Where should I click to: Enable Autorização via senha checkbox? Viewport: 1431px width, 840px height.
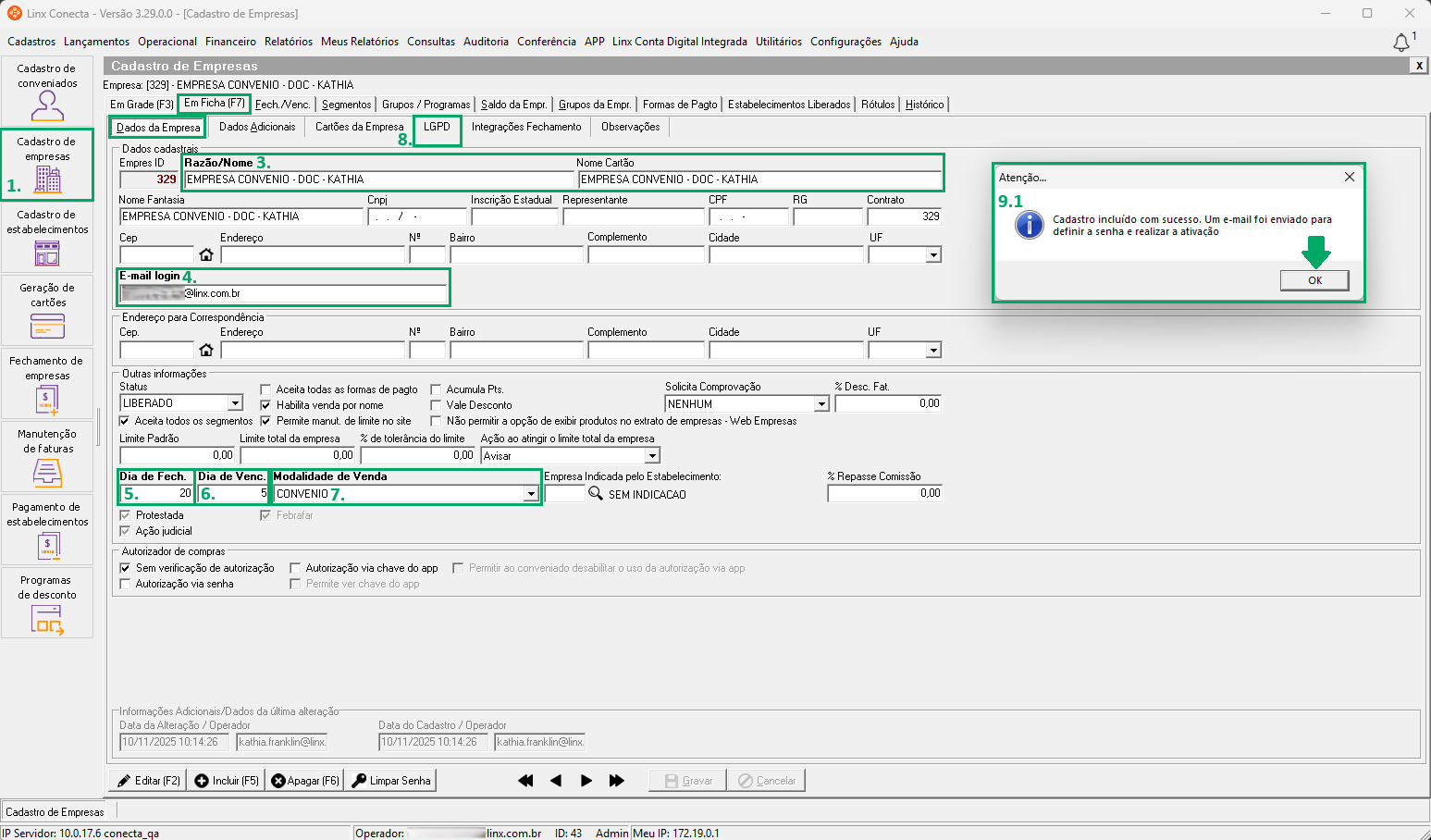[x=125, y=584]
